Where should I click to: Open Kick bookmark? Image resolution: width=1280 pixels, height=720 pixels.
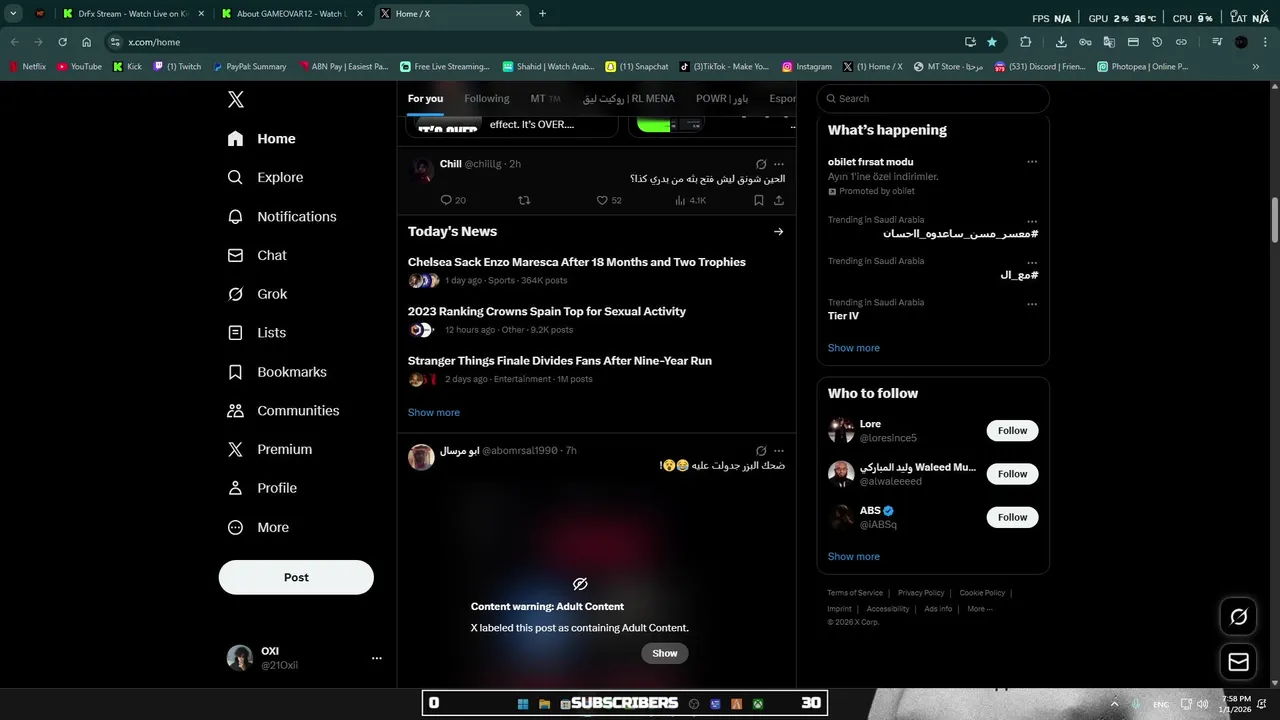(x=127, y=67)
